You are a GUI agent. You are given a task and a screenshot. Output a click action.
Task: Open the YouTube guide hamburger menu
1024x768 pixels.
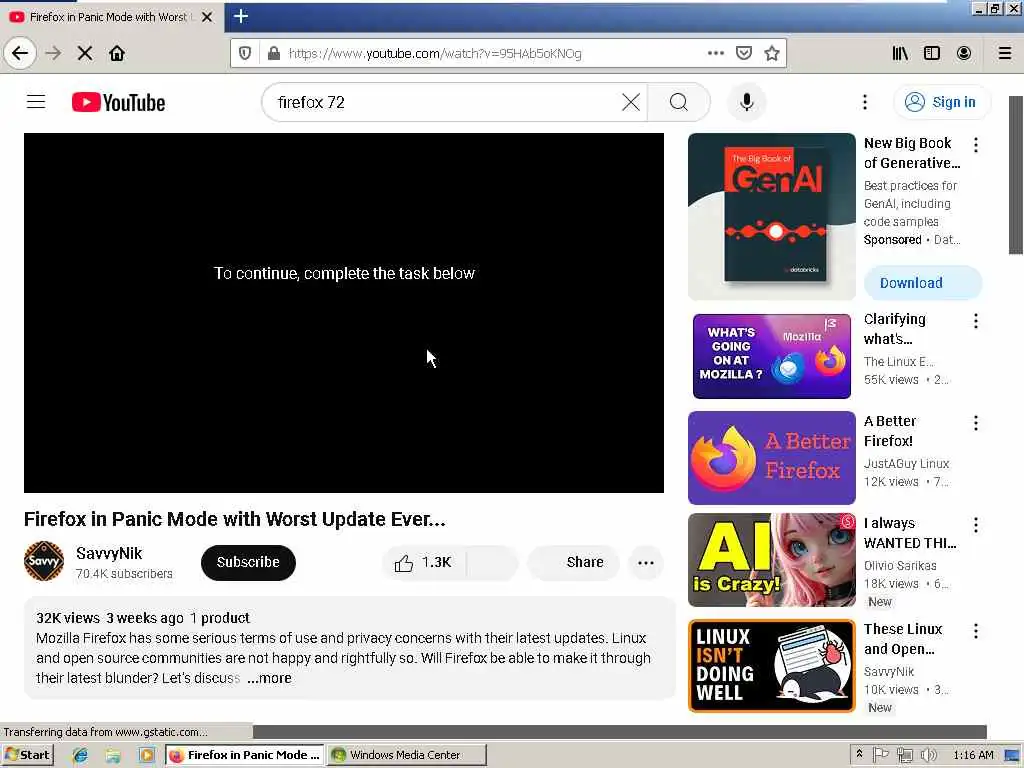pos(36,102)
